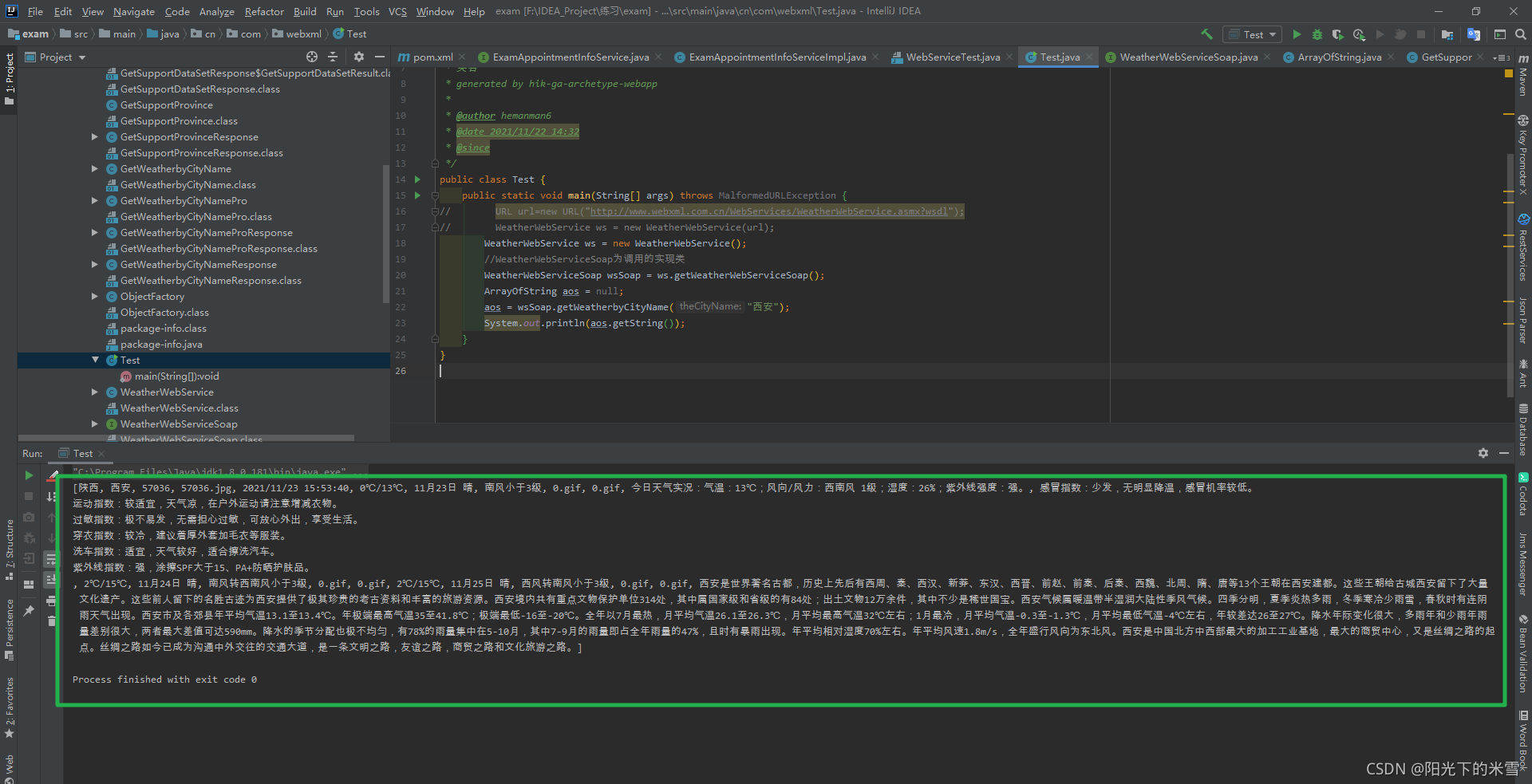Toggle the Key Promoter X tool window
Viewport: 1532px width, 784px height.
point(1523,156)
